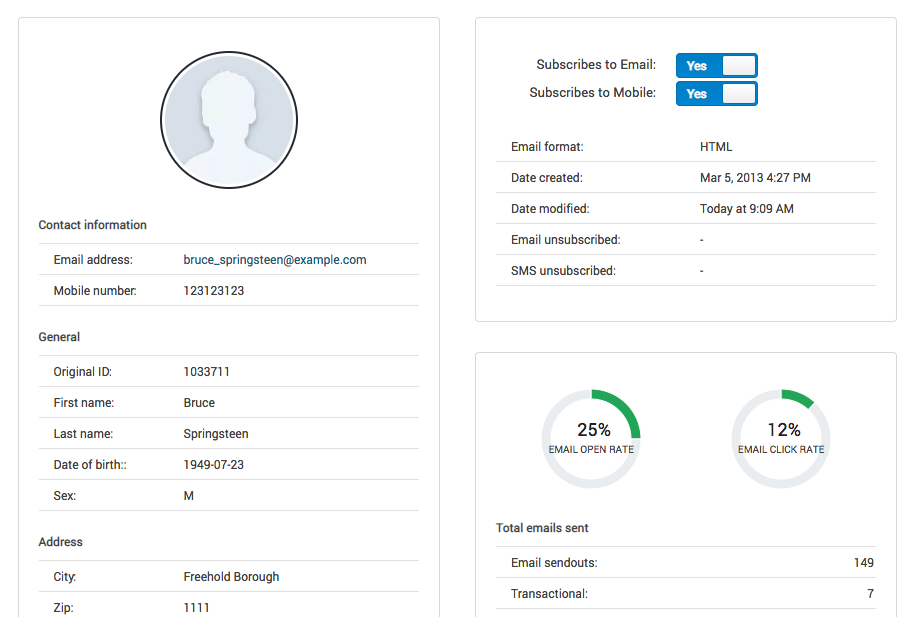The image size is (919, 617).
Task: Select the last name value Springsteen
Action: coord(216,434)
